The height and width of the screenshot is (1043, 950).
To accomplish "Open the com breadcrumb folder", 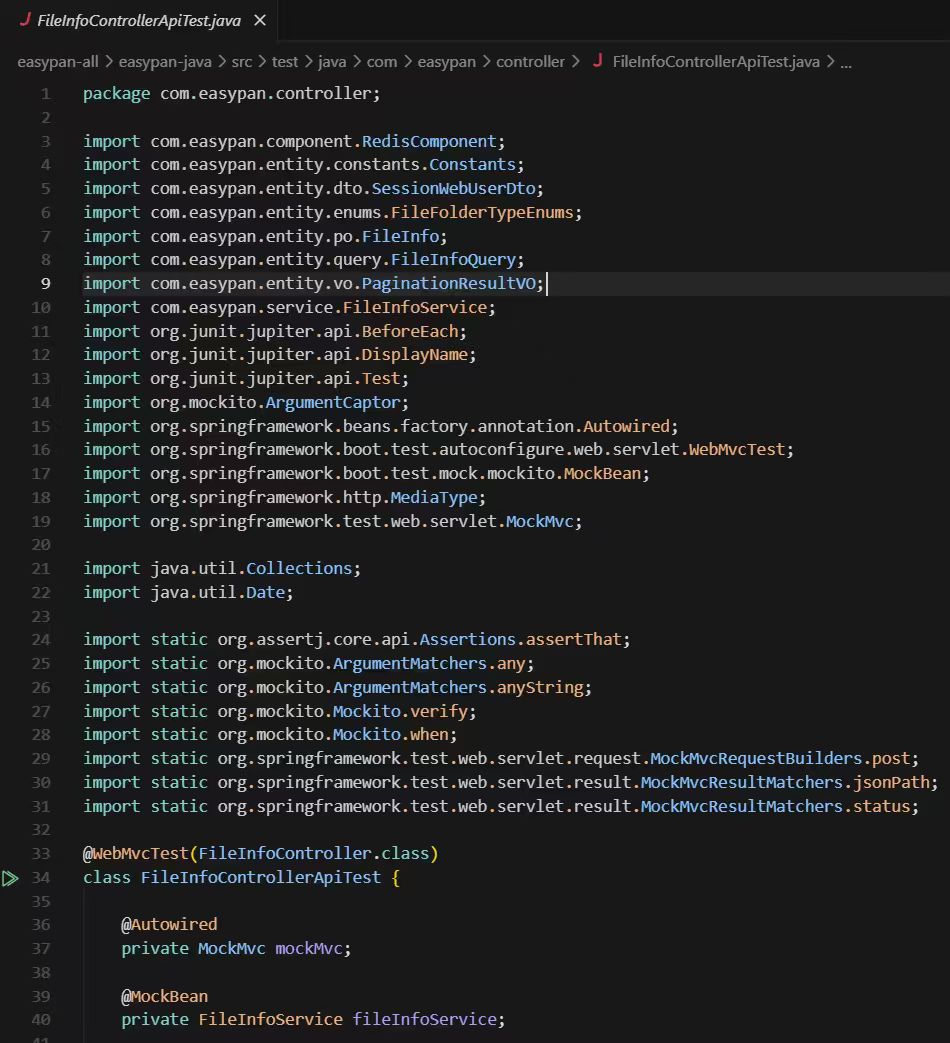I will click(x=382, y=62).
